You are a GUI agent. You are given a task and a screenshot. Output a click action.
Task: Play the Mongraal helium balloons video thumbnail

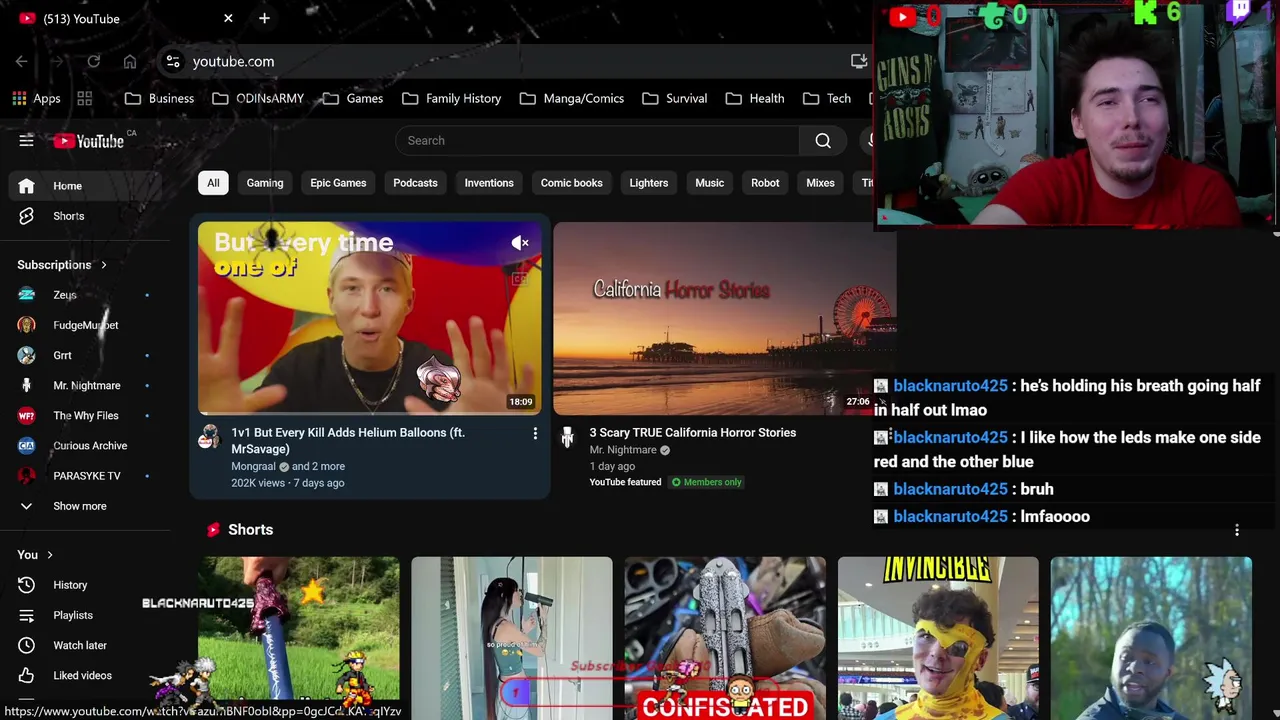point(370,318)
